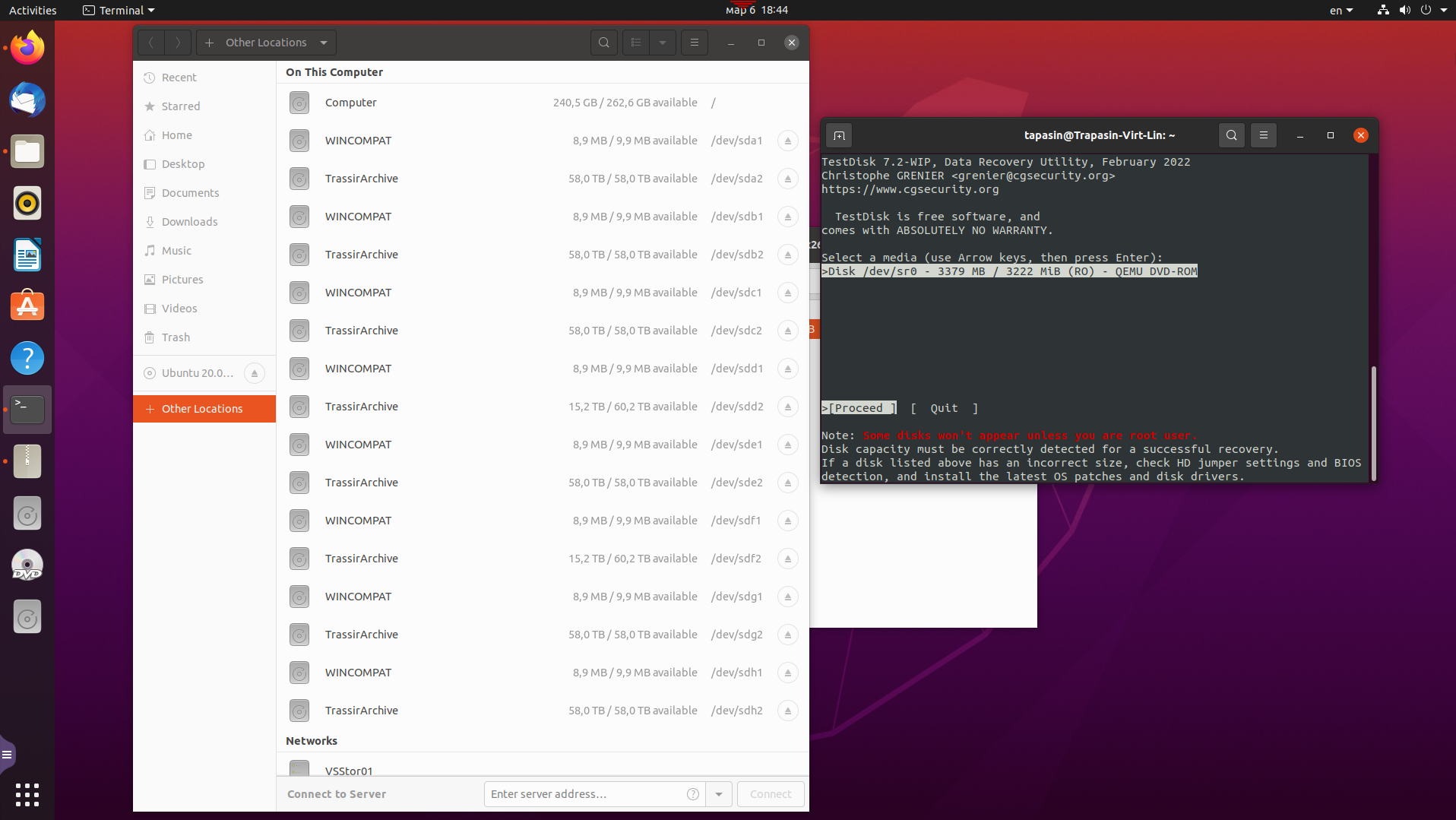Open Trash in the sidebar

click(x=204, y=337)
